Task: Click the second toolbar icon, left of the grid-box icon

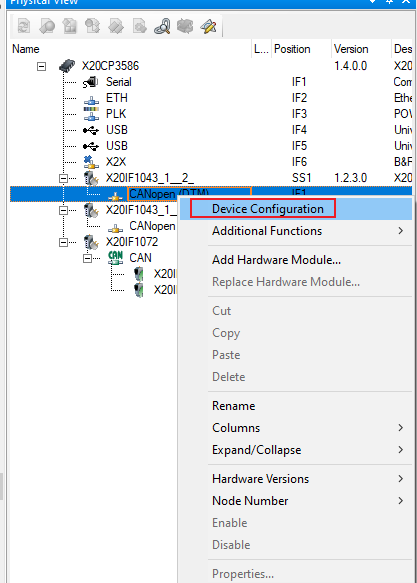Action: 47,26
